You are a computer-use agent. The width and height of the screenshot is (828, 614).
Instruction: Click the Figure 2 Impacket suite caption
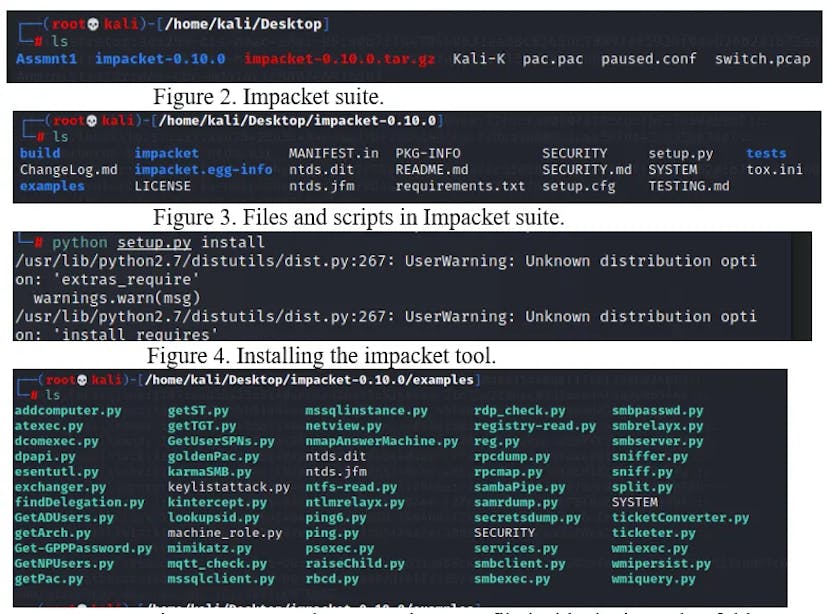click(x=269, y=97)
